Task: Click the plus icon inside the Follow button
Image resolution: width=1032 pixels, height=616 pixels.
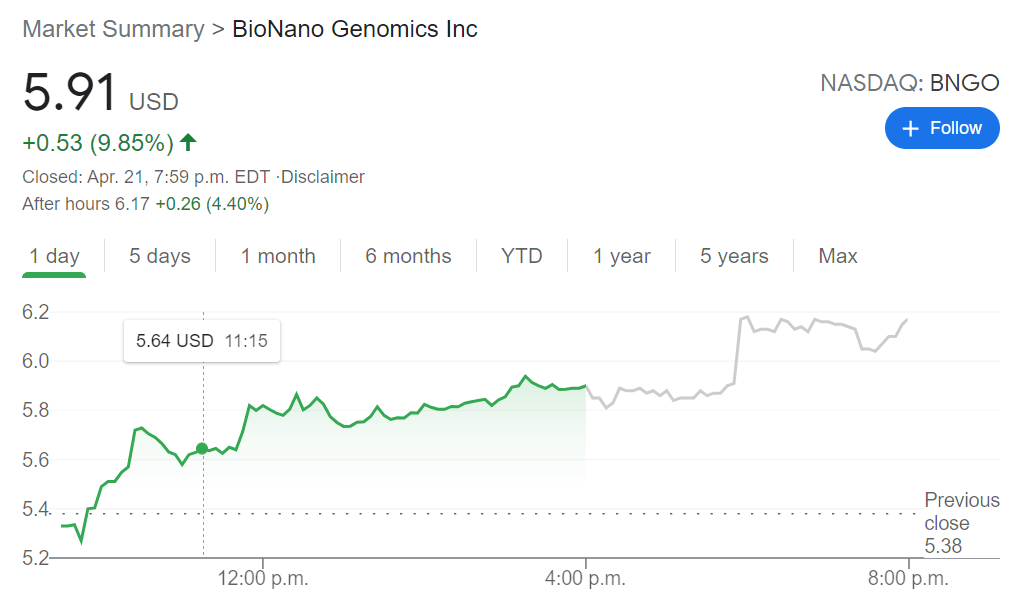Action: [910, 128]
